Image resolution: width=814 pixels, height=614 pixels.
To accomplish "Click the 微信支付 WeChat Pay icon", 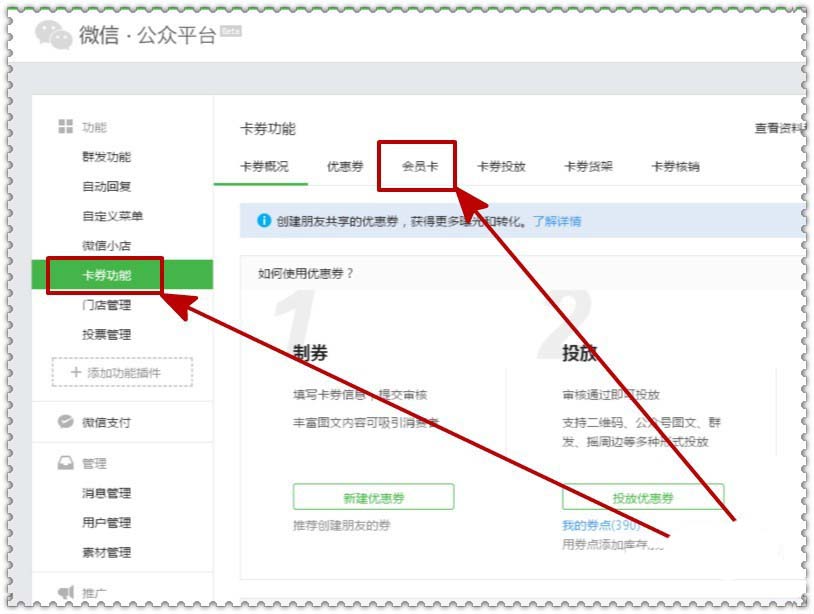I will click(63, 421).
